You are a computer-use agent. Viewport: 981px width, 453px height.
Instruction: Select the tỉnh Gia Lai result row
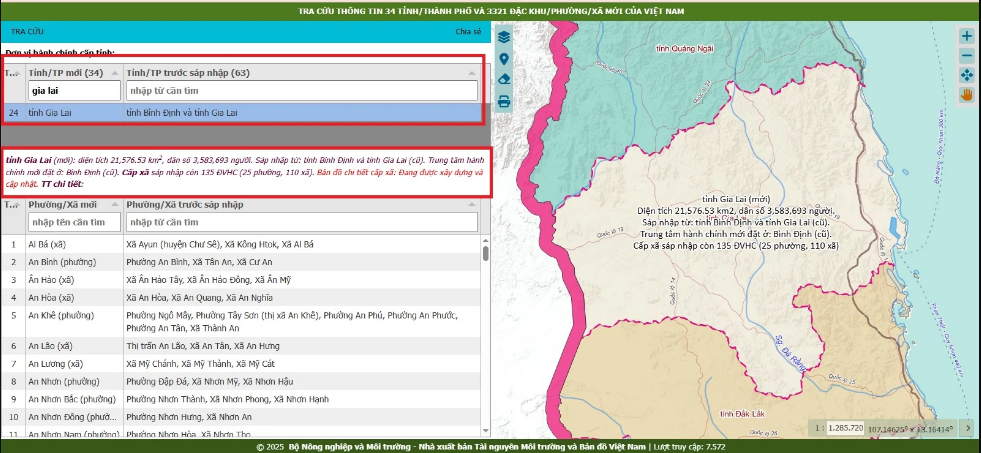(x=241, y=113)
